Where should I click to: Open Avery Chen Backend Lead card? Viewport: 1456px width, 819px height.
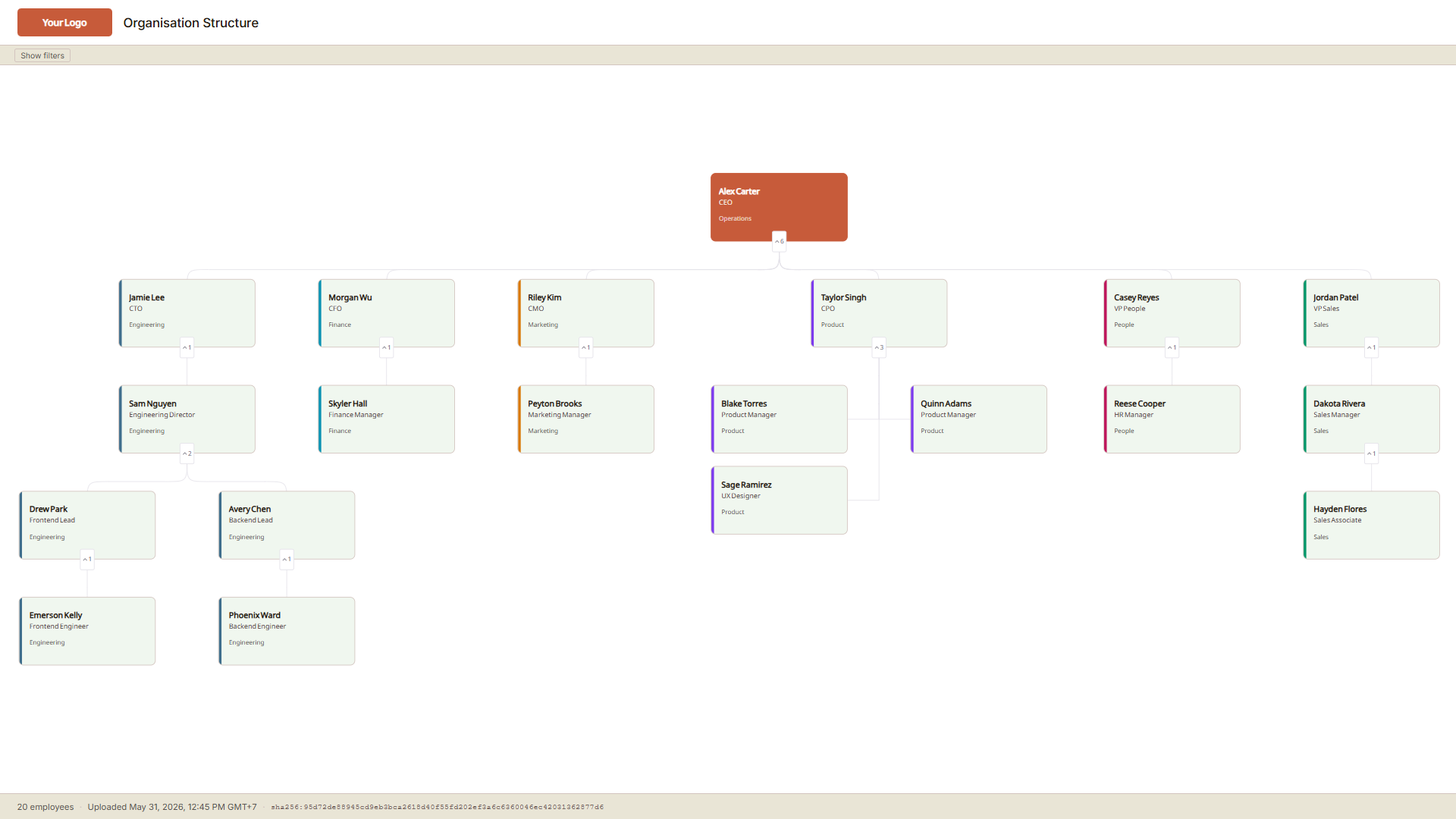(287, 525)
